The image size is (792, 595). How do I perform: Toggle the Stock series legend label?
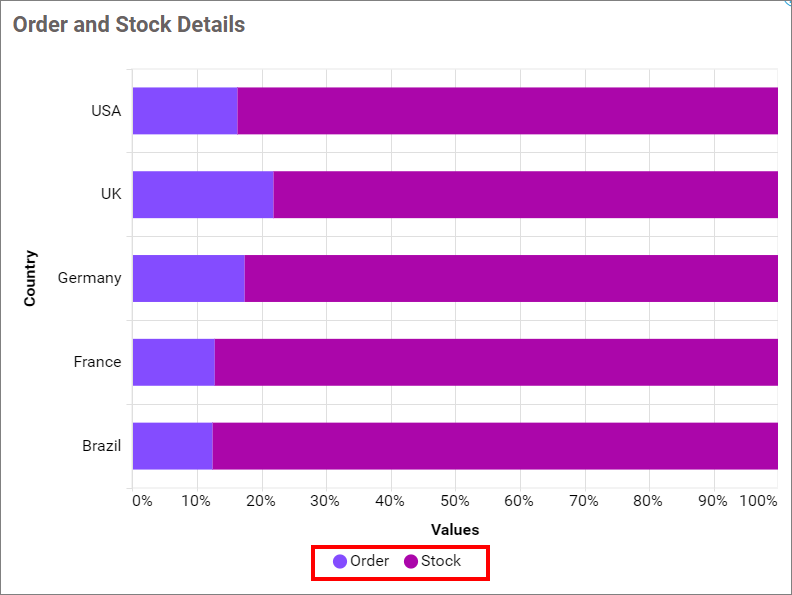coord(441,561)
